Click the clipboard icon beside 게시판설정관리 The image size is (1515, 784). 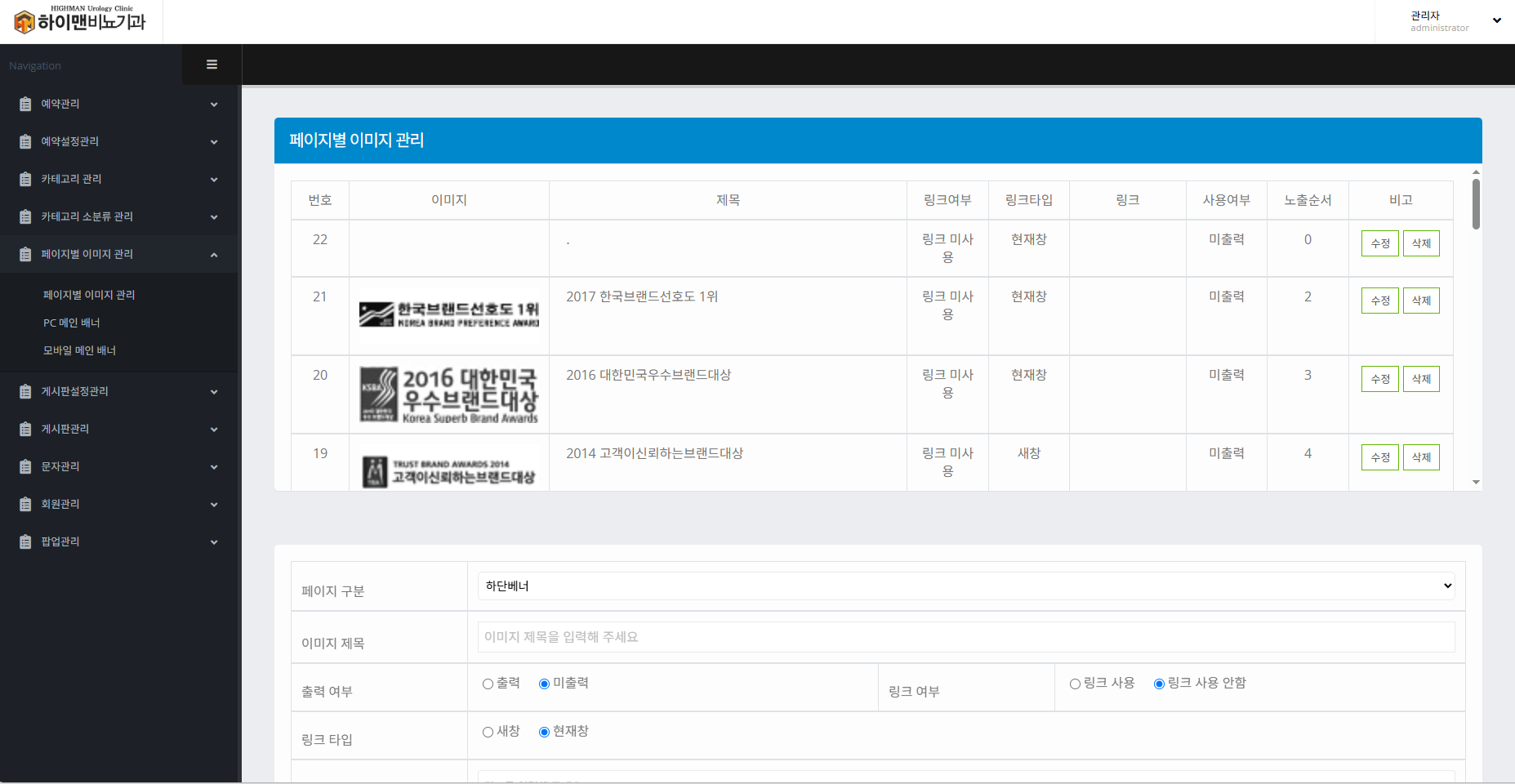[25, 391]
